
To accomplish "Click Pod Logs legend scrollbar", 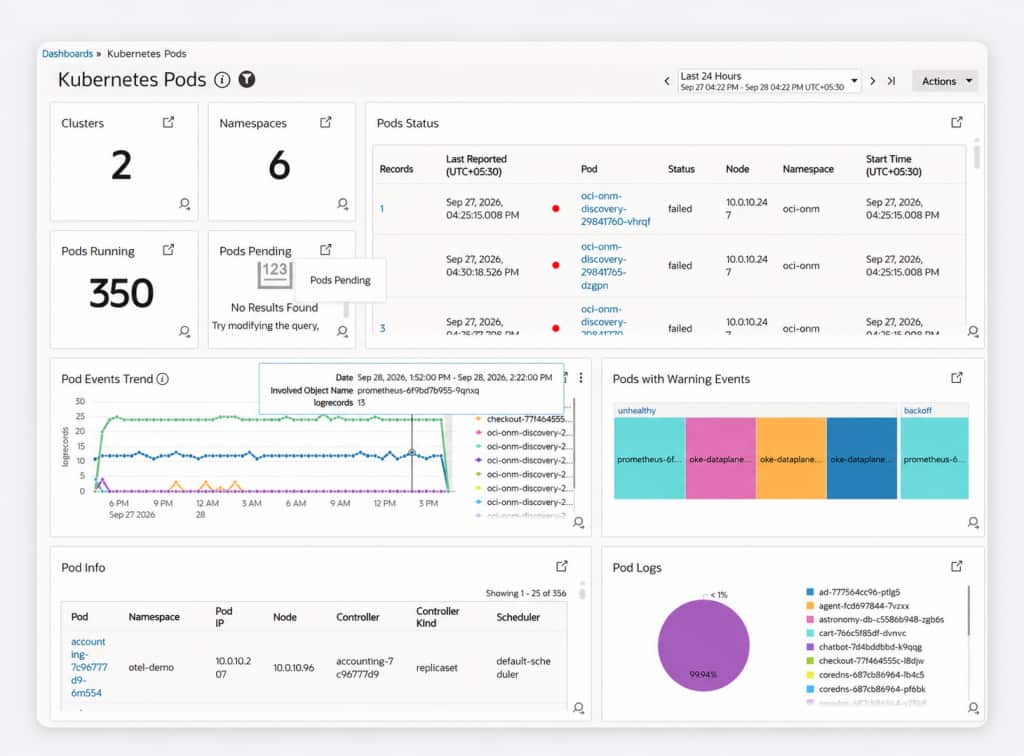I will coord(969,610).
